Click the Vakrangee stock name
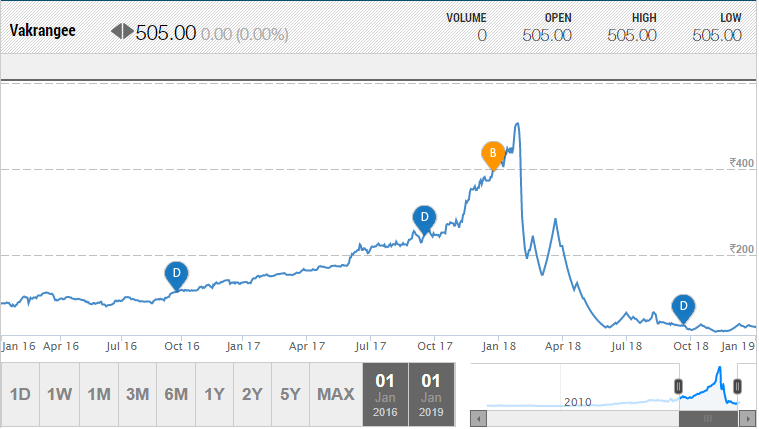The image size is (759, 429). pos(43,31)
